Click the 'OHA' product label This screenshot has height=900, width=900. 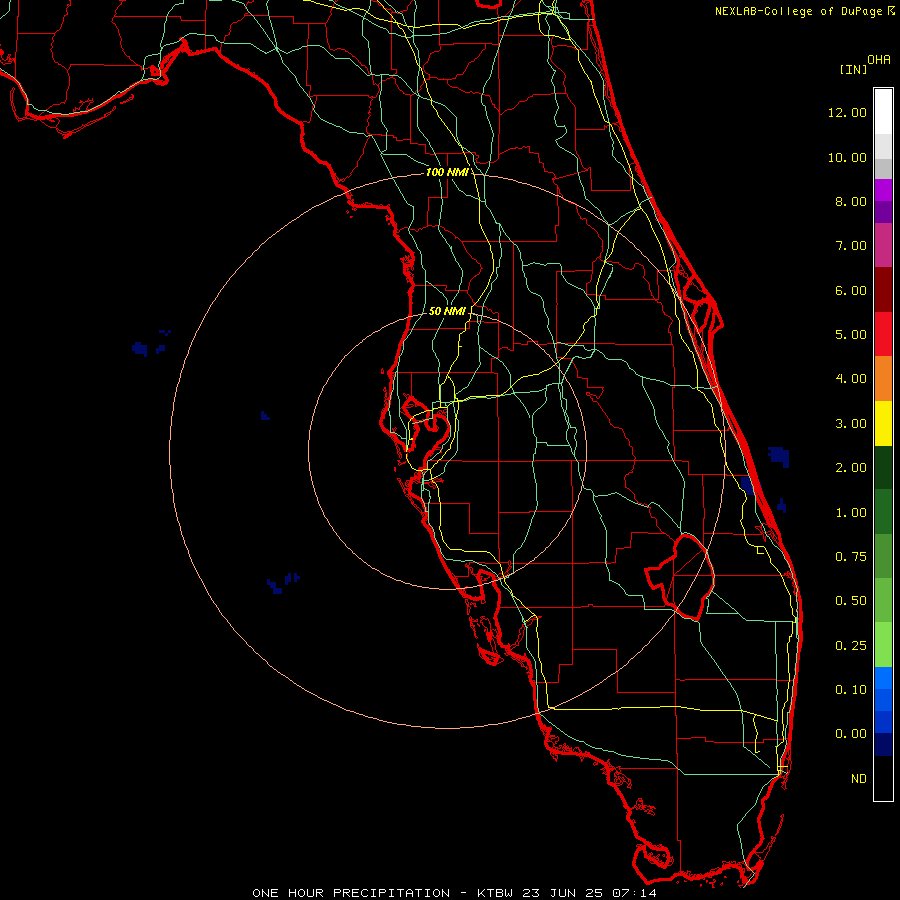click(879, 60)
